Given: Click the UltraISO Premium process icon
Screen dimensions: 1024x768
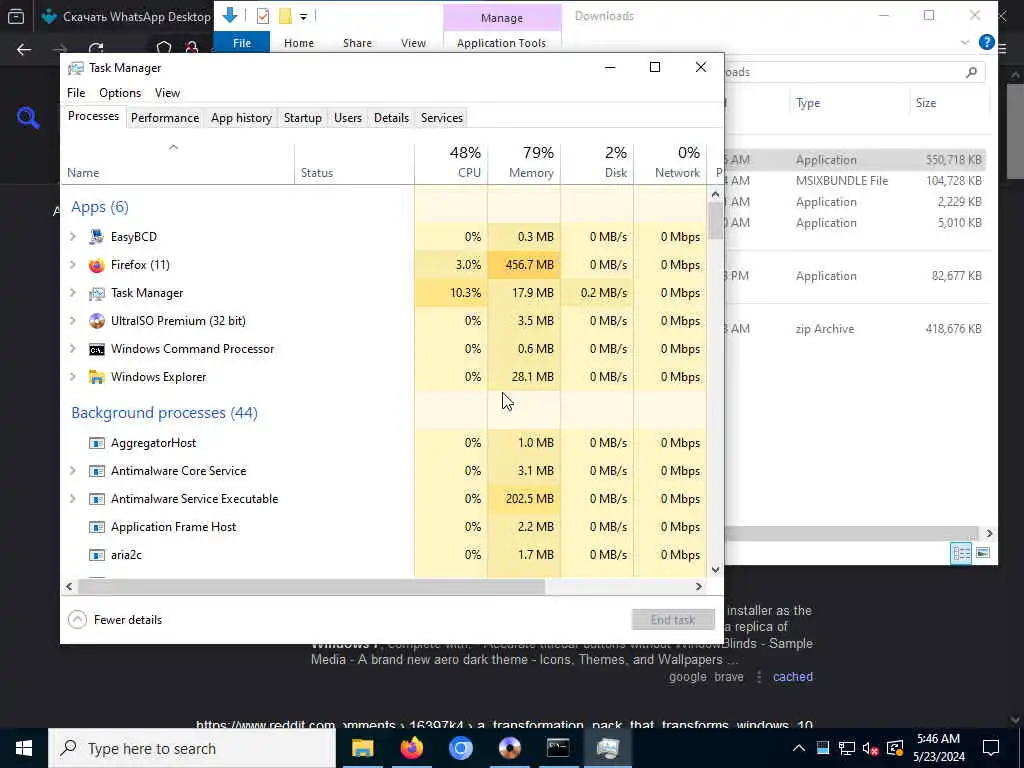Looking at the screenshot, I should (x=97, y=321).
